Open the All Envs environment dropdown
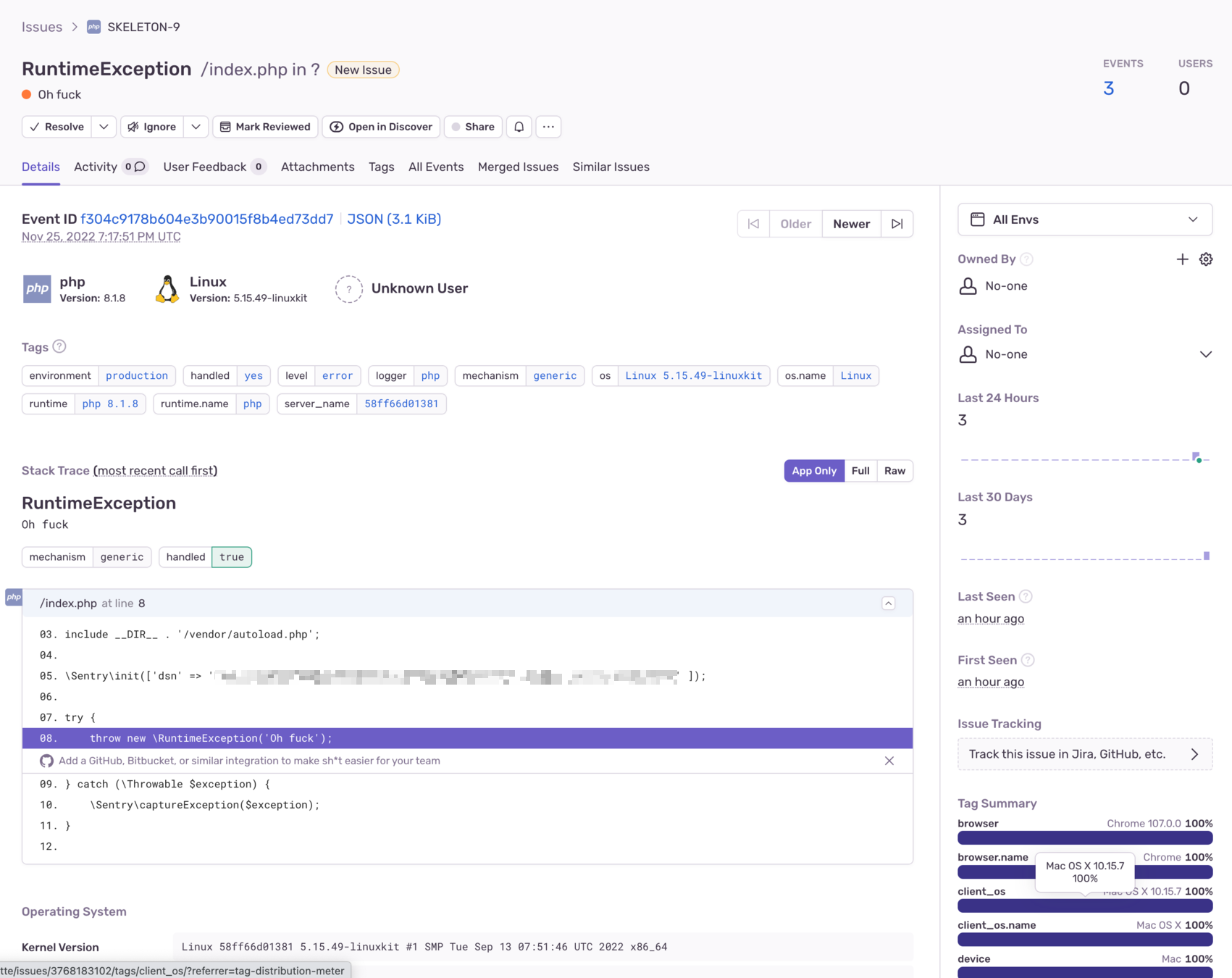The height and width of the screenshot is (978, 1232). click(x=1085, y=220)
